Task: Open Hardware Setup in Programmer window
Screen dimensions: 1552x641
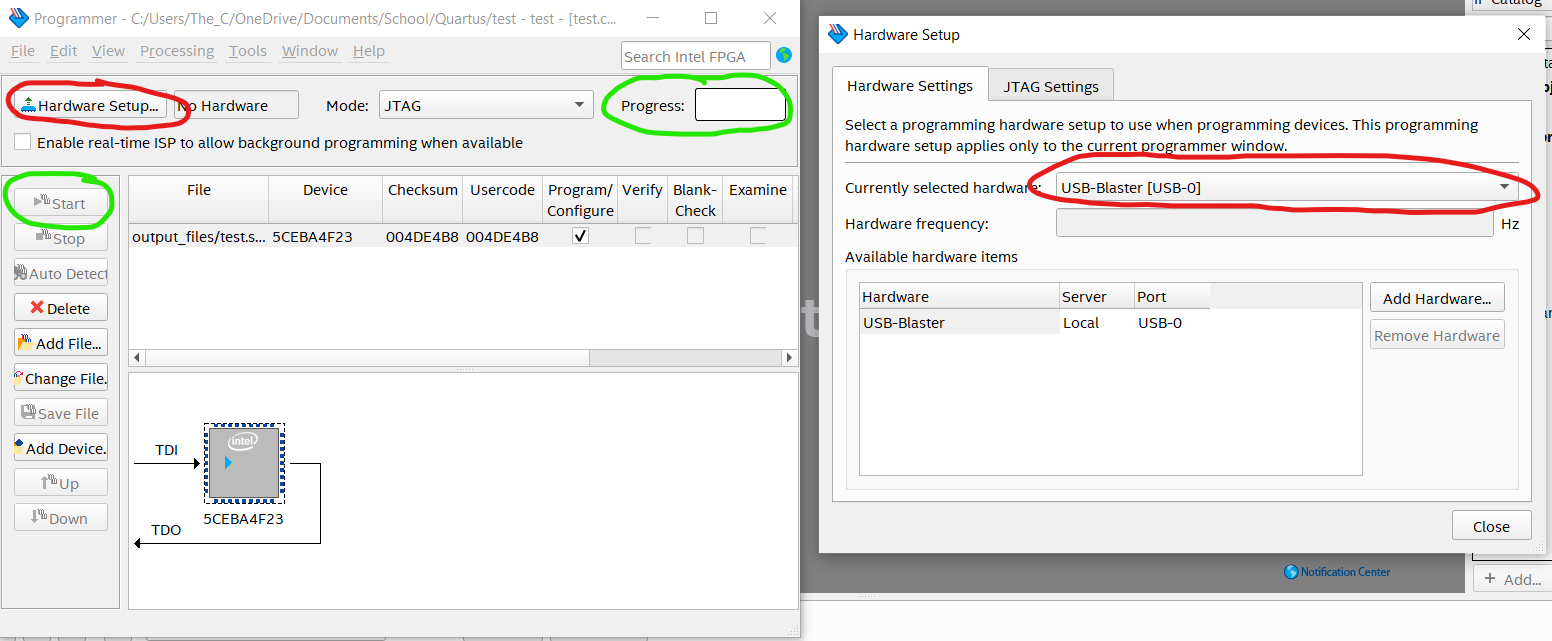Action: point(89,105)
